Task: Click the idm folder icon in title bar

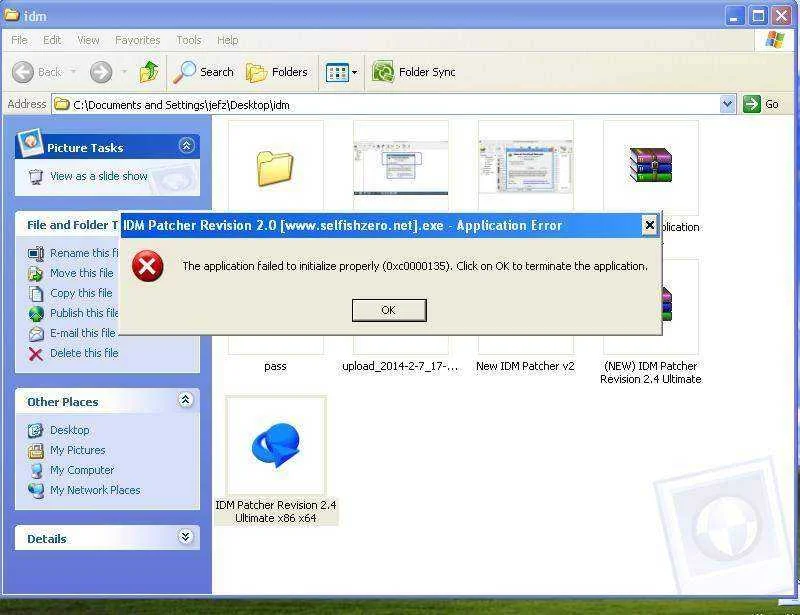Action: (x=11, y=15)
